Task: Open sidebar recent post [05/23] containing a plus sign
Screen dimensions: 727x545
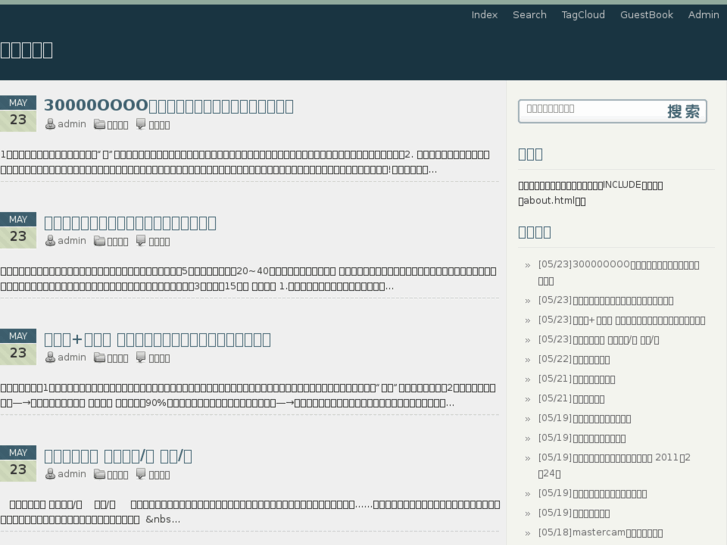Action: click(x=621, y=320)
